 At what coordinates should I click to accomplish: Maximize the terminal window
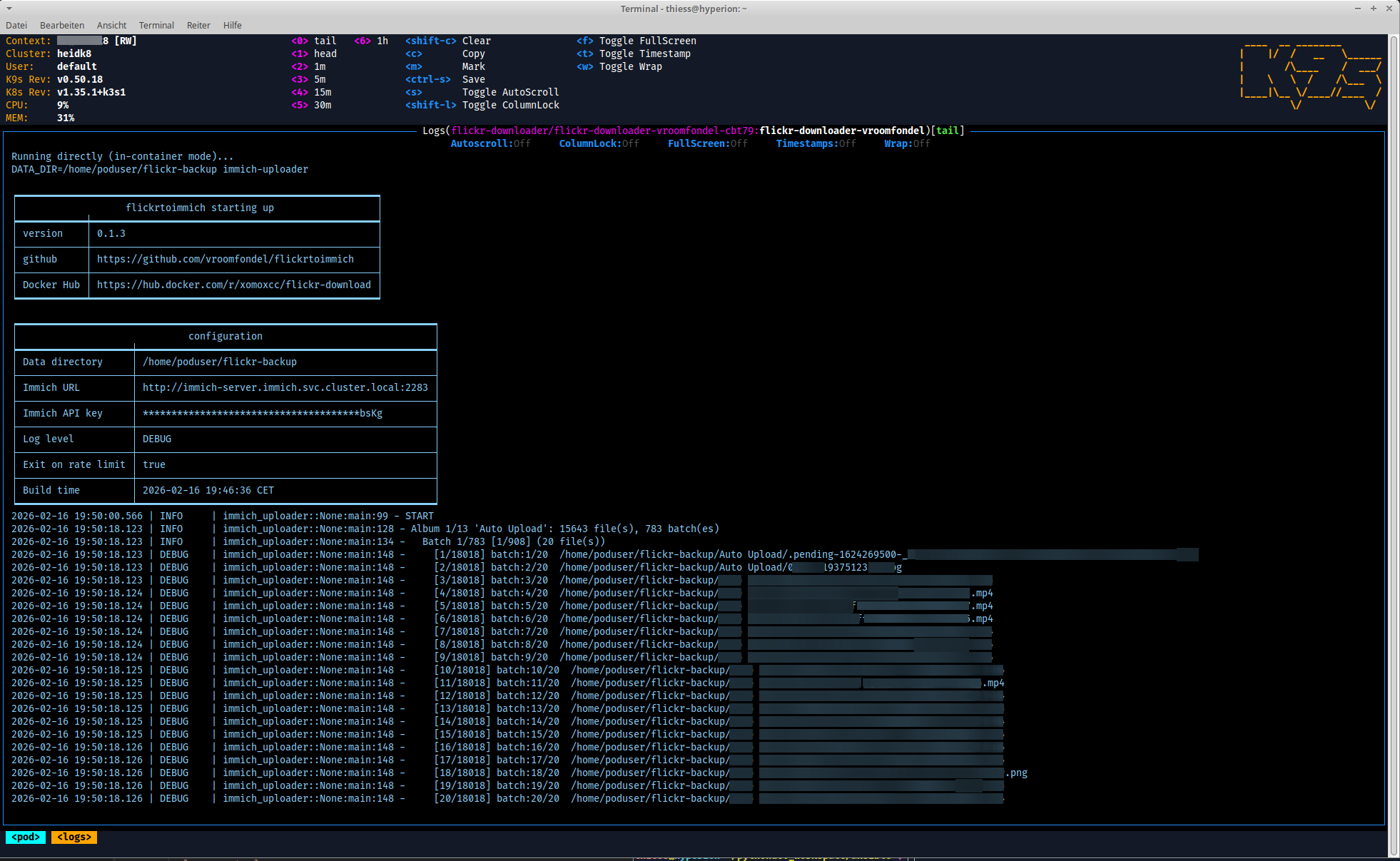(x=1373, y=9)
